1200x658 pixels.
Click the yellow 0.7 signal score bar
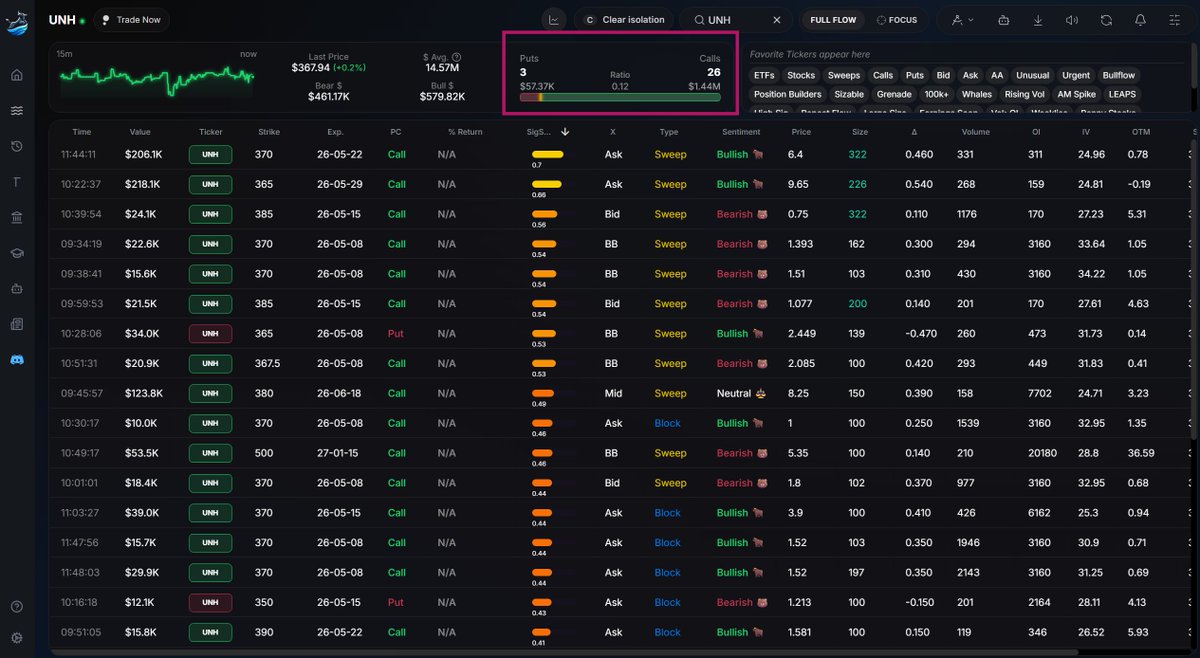pyautogui.click(x=547, y=154)
